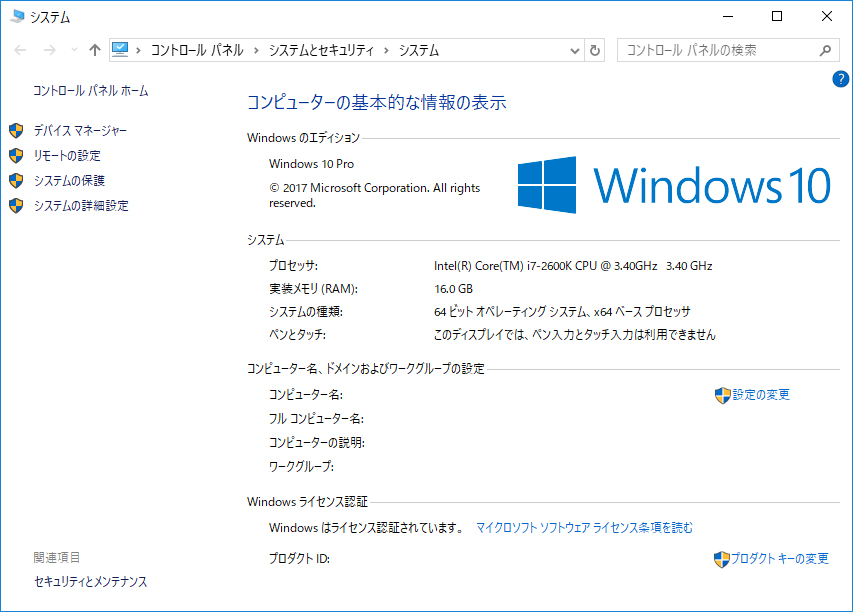Viewport: 853px width, 612px height.
Task: Click 設定の変更 link
Action: (x=761, y=395)
